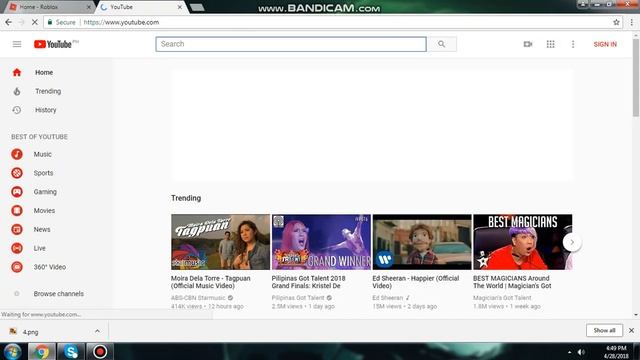Screen dimensions: 640x360
Task: Visit Pilipinas Got Talent channel link
Action: (x=298, y=298)
